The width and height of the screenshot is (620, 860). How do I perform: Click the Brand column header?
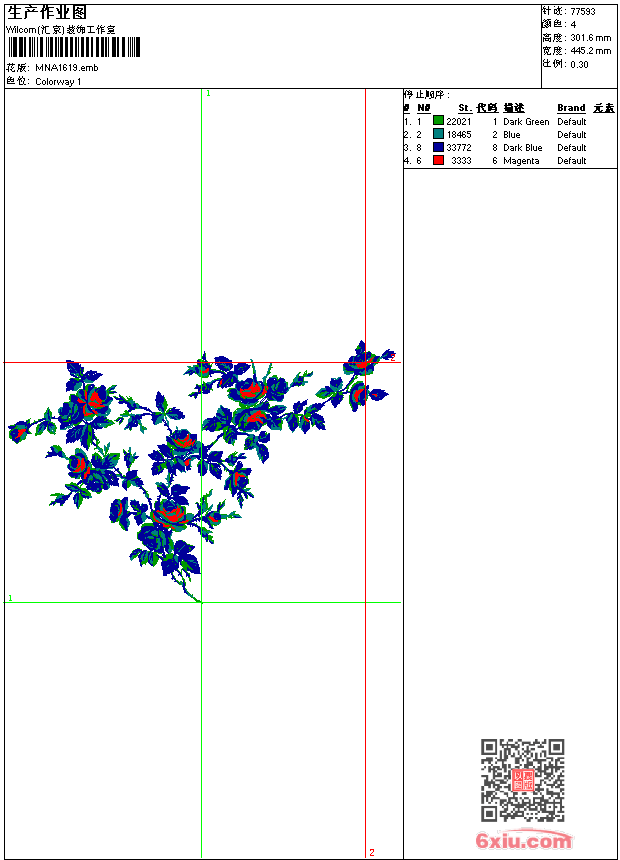click(x=571, y=108)
